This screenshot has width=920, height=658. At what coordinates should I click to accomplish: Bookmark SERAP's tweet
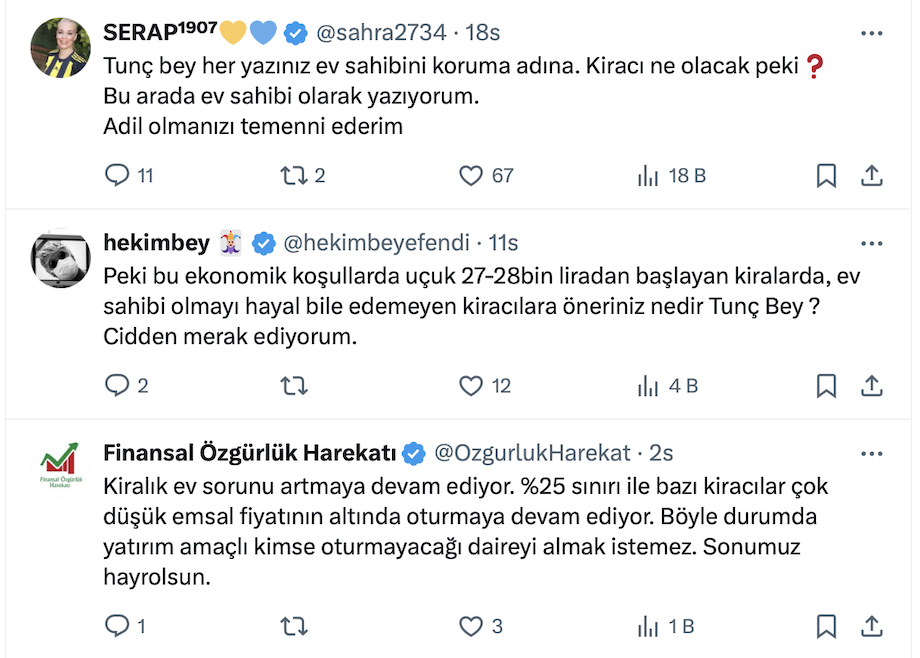tap(826, 176)
